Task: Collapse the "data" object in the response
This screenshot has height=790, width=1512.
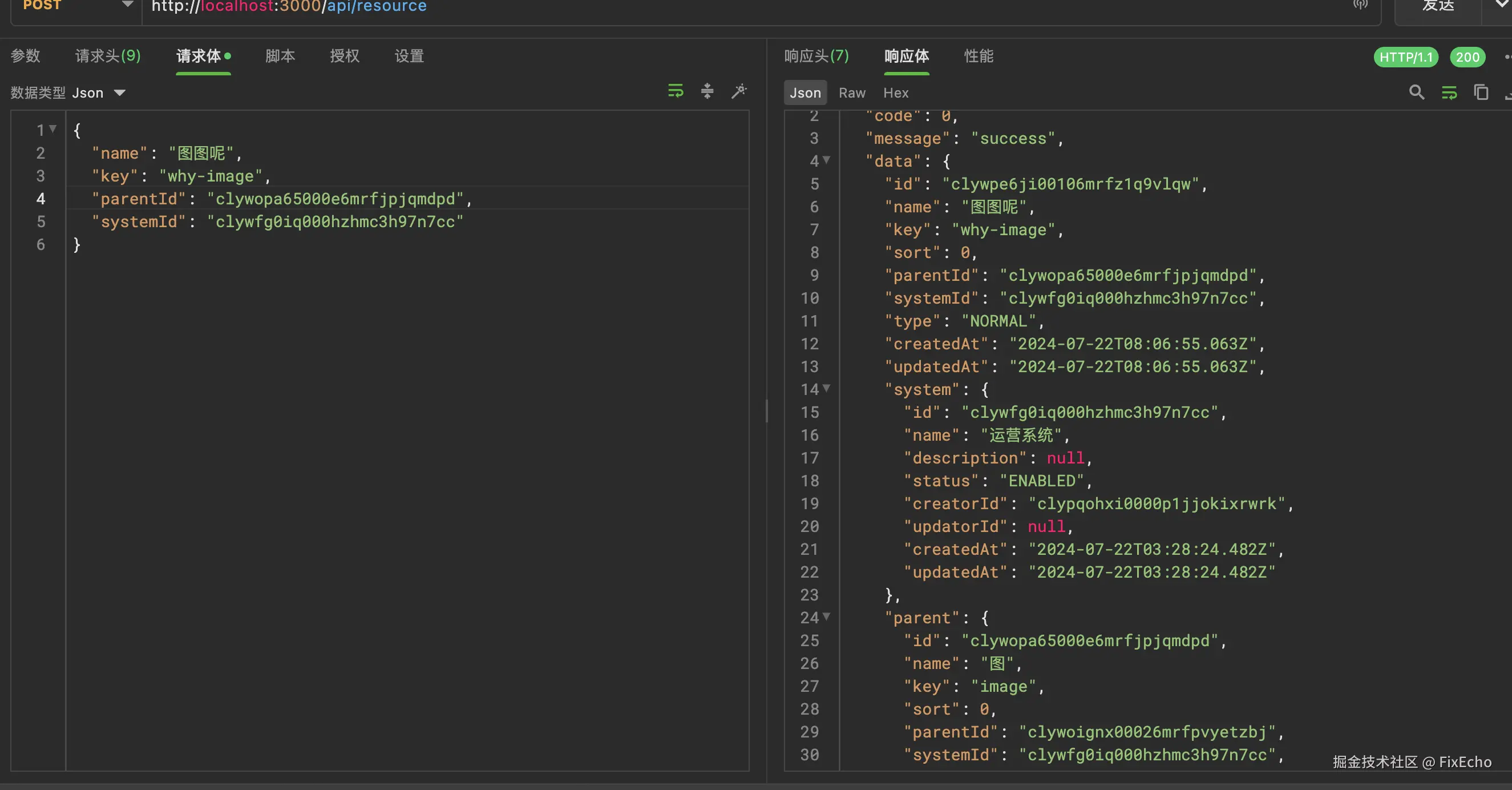Action: [826, 160]
